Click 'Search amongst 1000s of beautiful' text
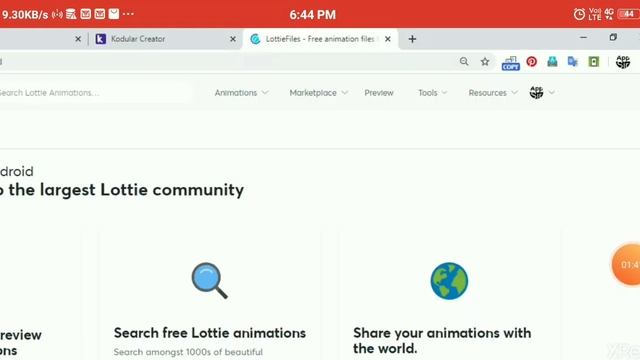The height and width of the screenshot is (360, 640). 188,352
